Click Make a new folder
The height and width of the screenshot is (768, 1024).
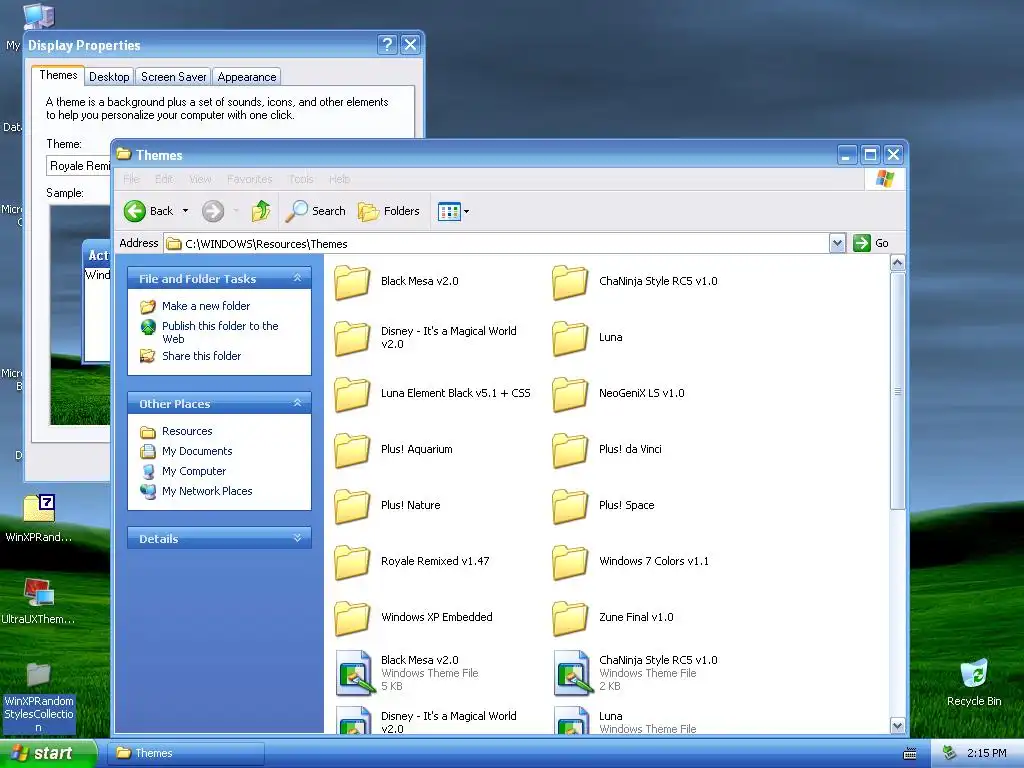[x=206, y=306]
